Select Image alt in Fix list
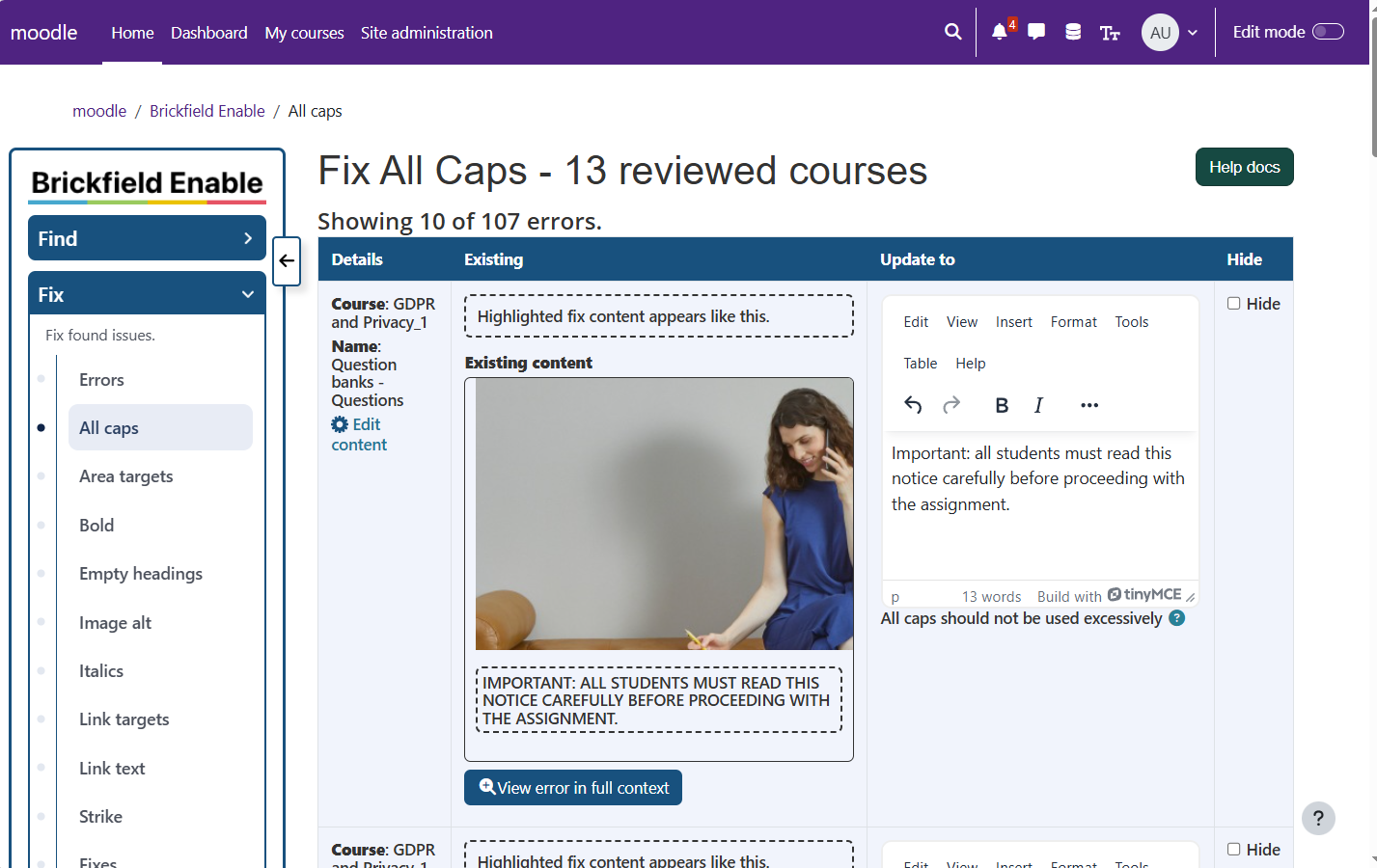Viewport: 1377px width, 868px height. (115, 623)
